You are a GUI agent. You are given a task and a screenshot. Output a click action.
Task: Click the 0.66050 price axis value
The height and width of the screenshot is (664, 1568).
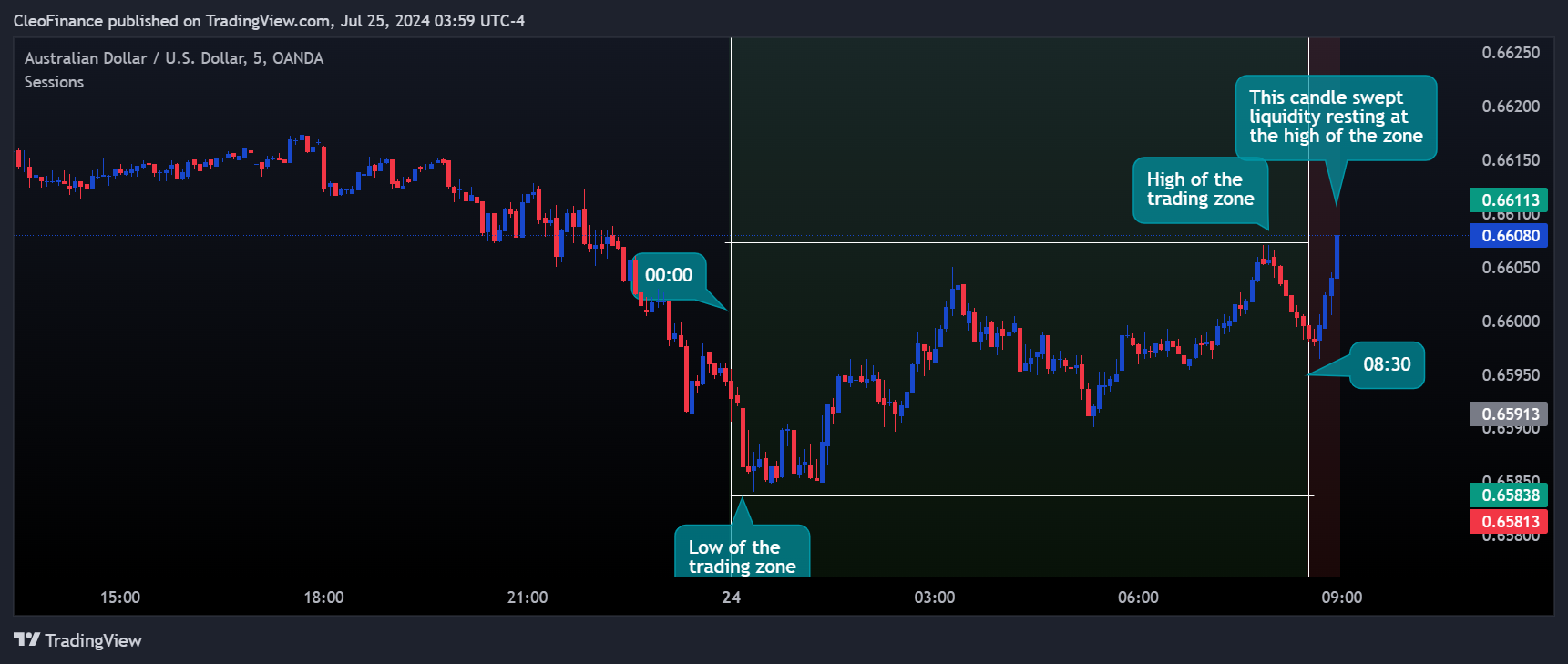[x=1511, y=268]
